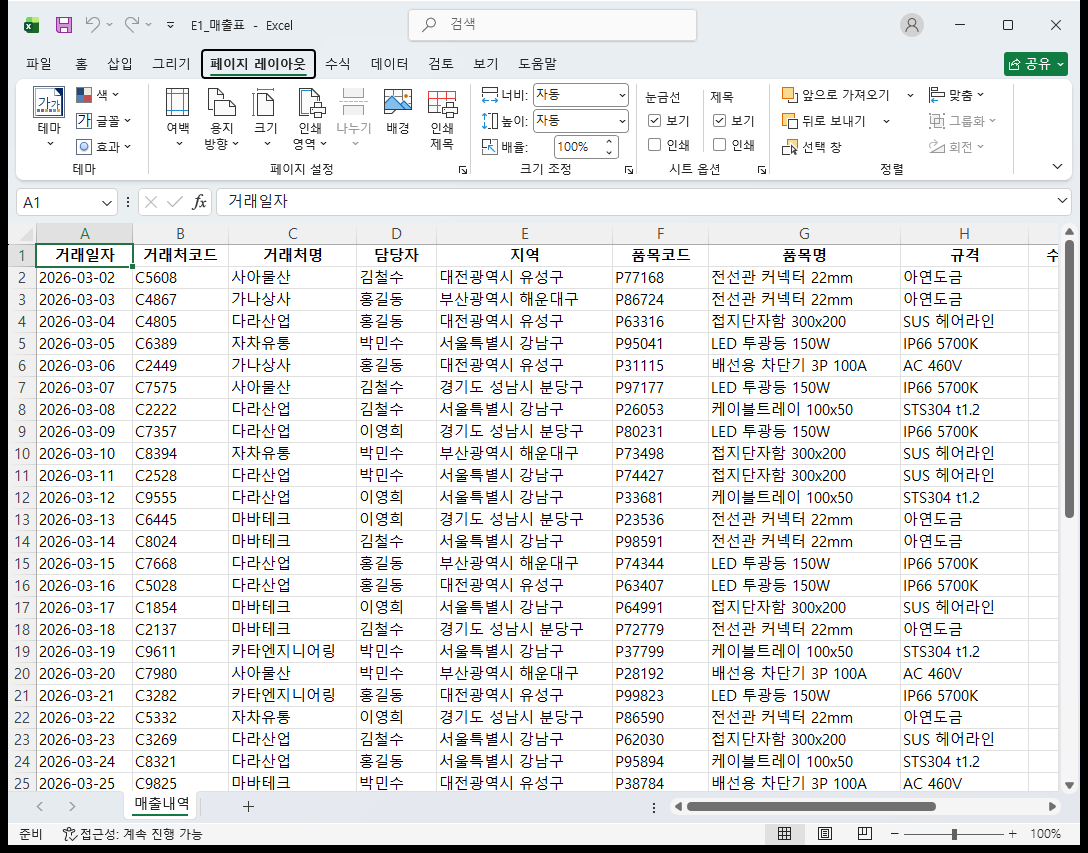
Task: Click the zoom out minus icon
Action: click(894, 834)
